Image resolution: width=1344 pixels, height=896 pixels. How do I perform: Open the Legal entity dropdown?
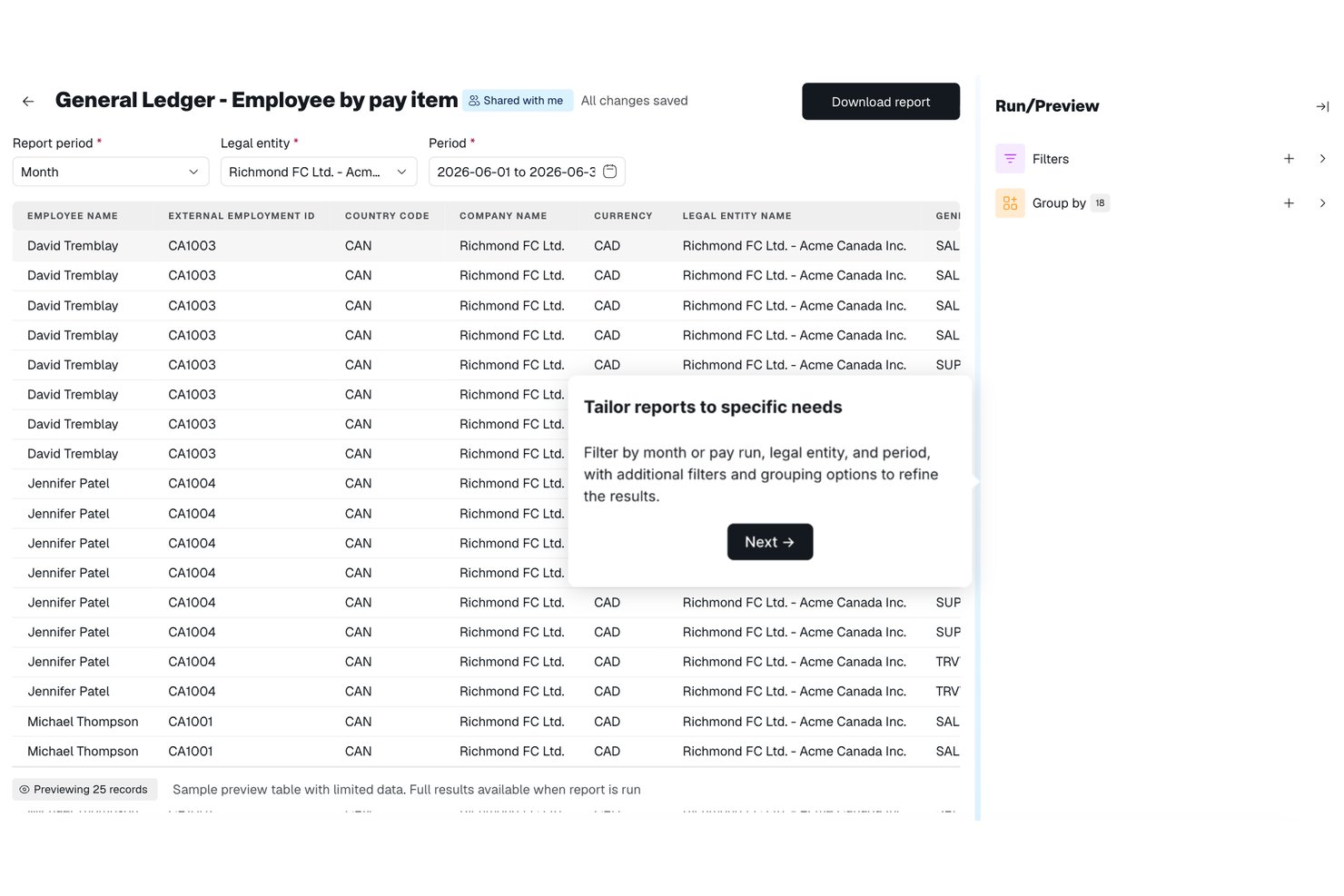click(x=319, y=172)
